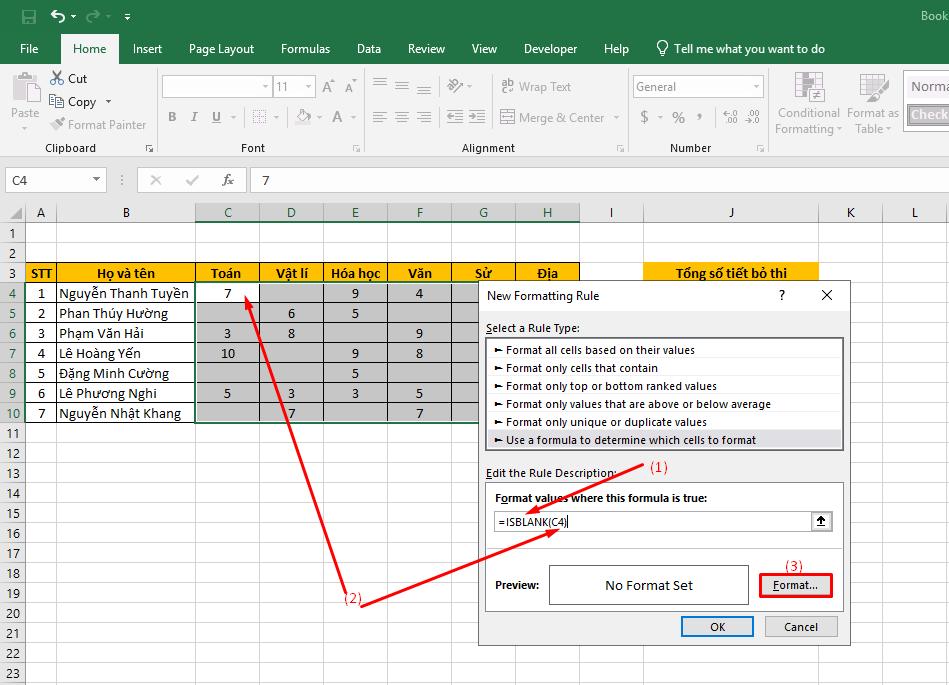Open the General number format dropdown

(x=758, y=86)
